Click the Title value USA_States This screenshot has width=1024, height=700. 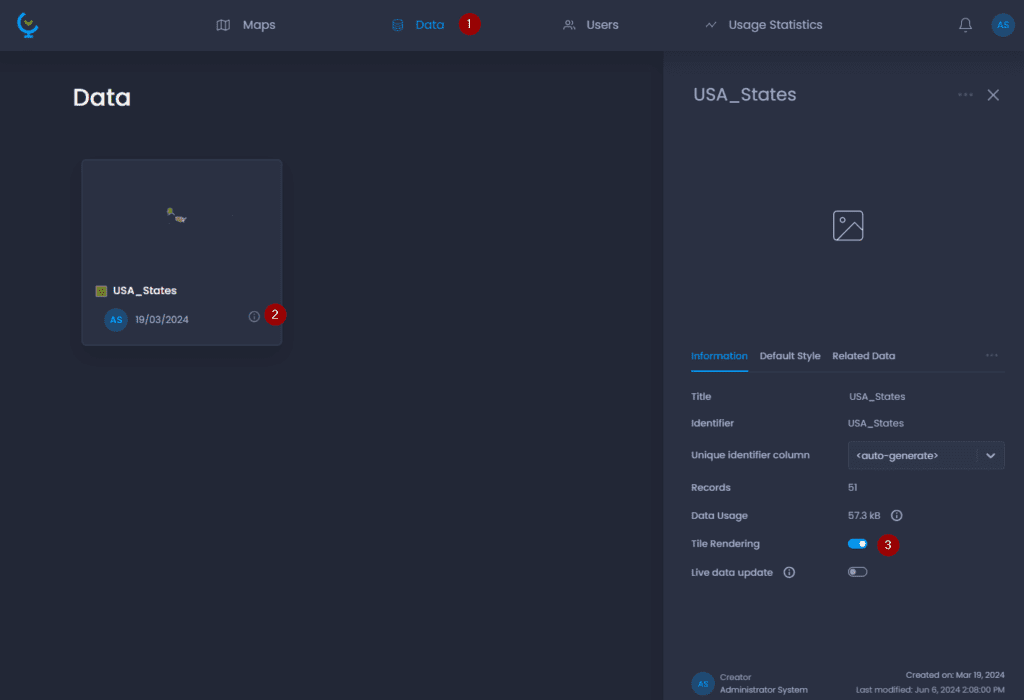click(x=877, y=396)
